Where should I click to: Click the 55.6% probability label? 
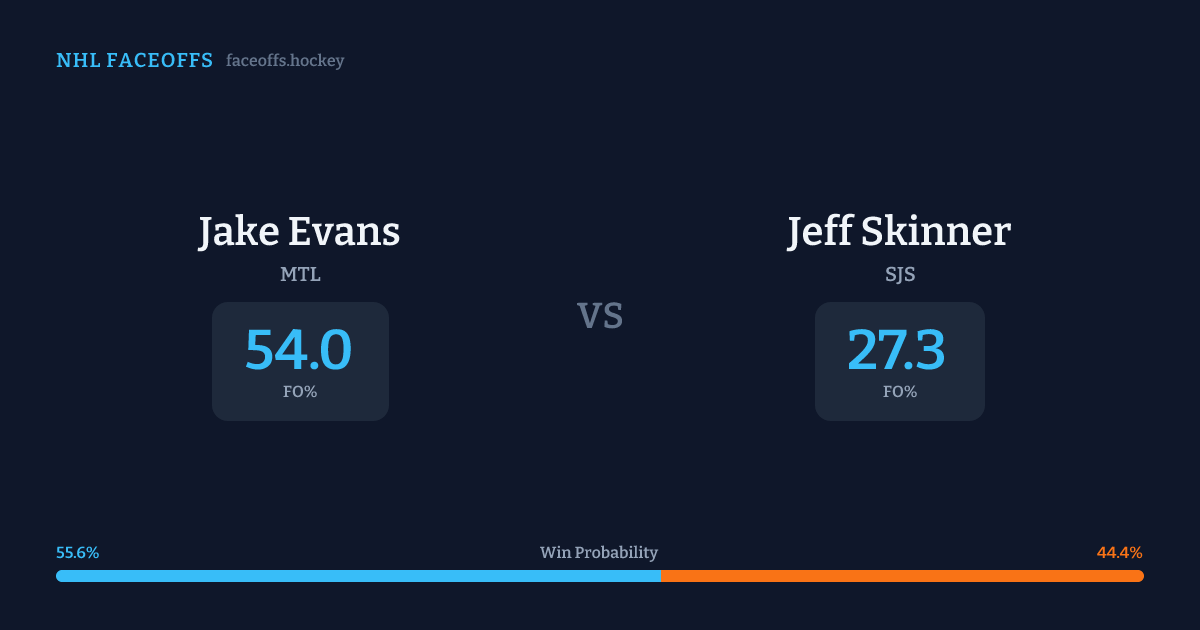pyautogui.click(x=78, y=553)
